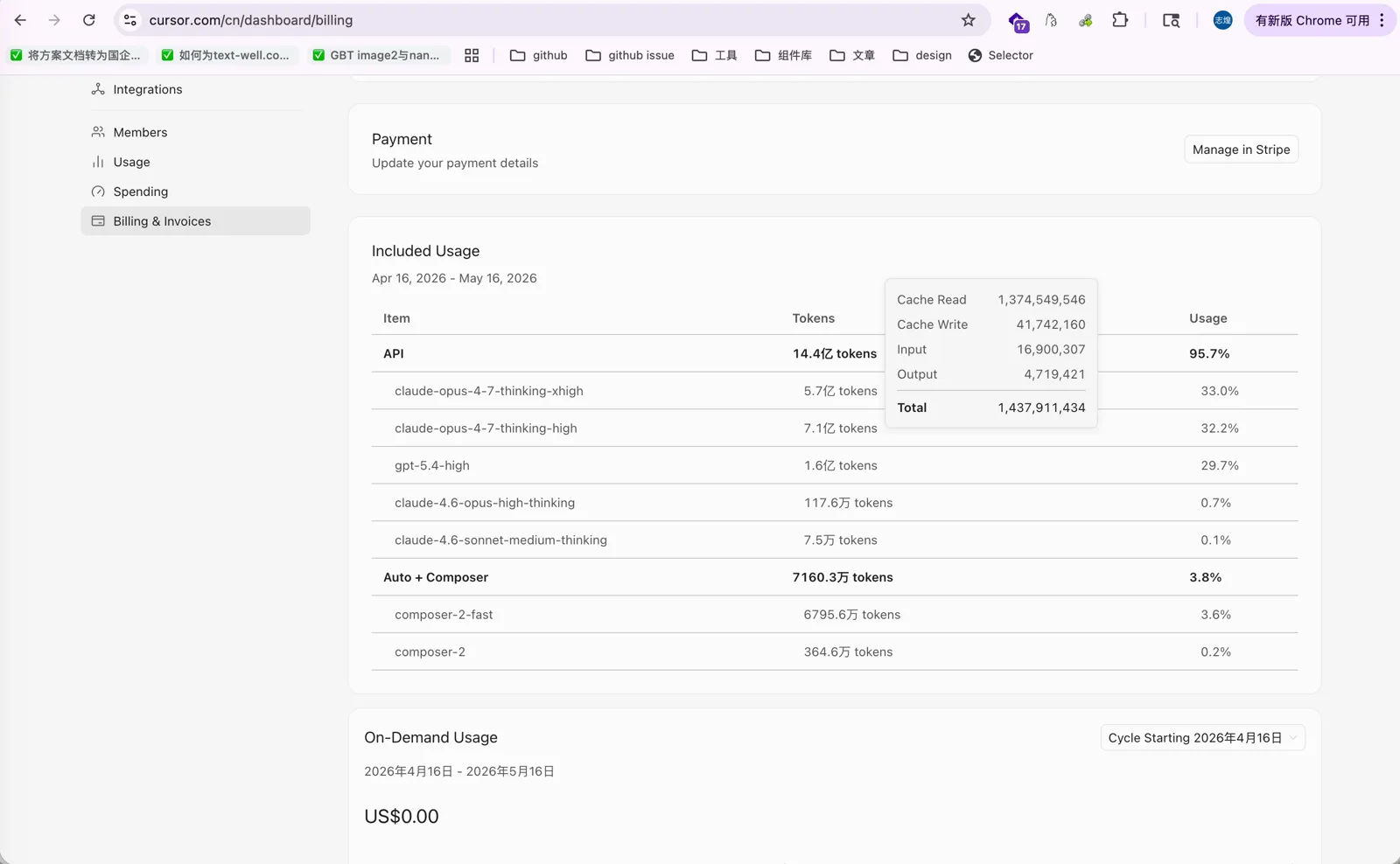
Task: Open the Selector bookmark
Action: point(1001,55)
